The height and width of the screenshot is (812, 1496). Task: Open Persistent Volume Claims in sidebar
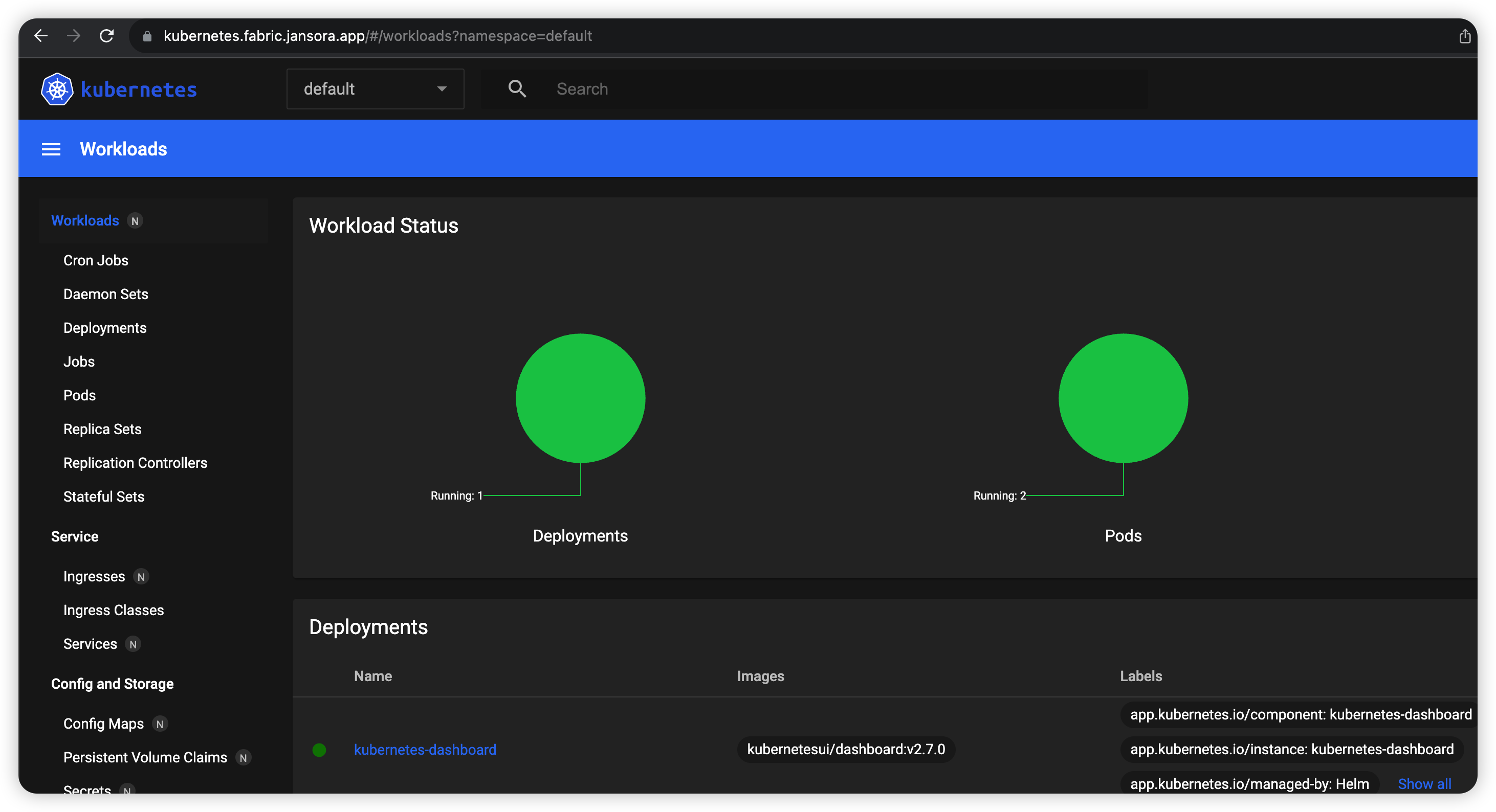click(x=145, y=757)
